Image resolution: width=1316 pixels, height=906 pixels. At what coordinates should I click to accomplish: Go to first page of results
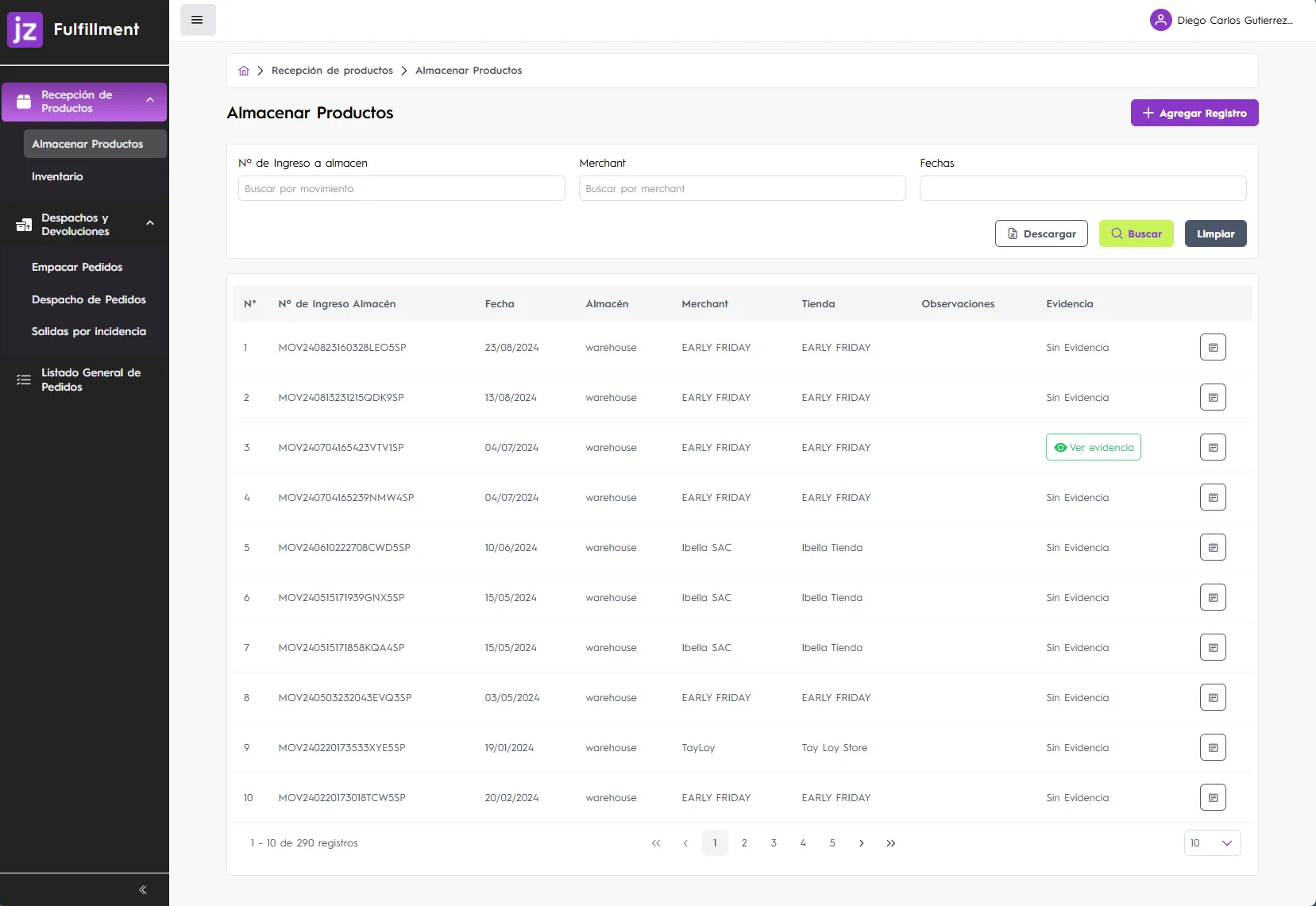656,843
